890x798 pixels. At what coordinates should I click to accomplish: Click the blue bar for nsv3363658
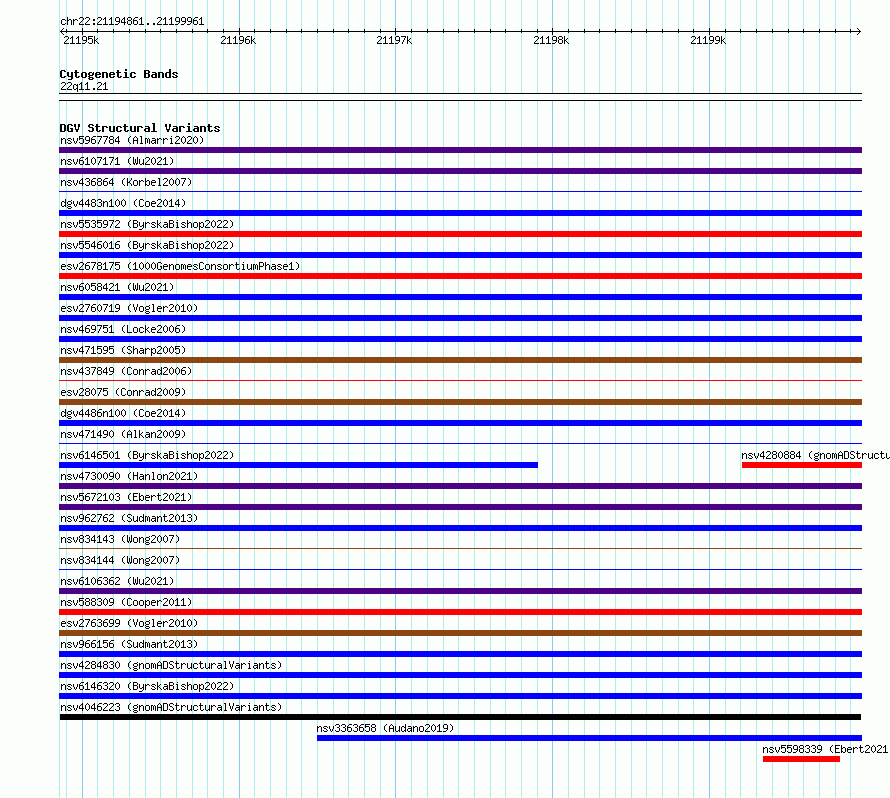pos(589,738)
